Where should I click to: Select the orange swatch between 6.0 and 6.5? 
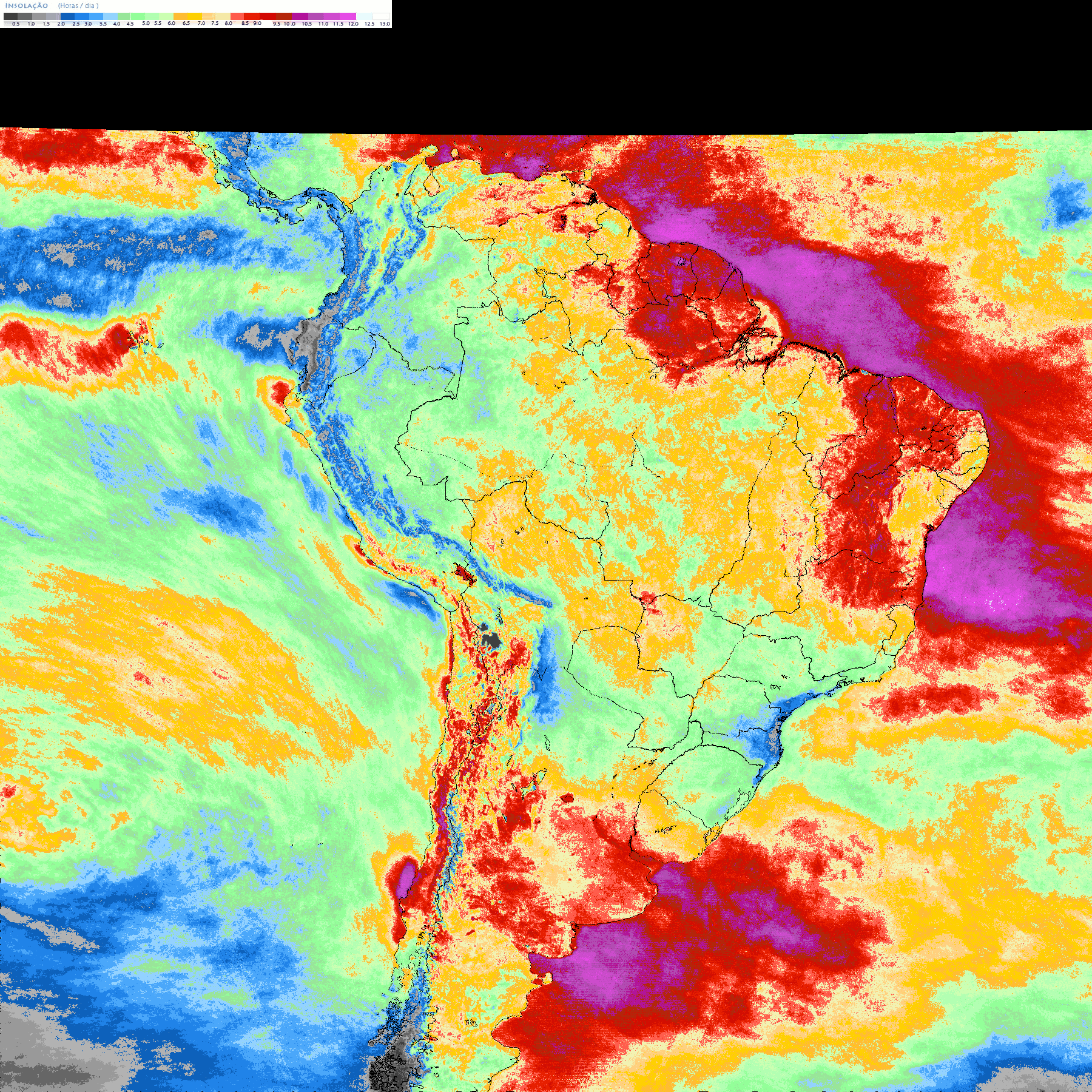click(x=180, y=16)
